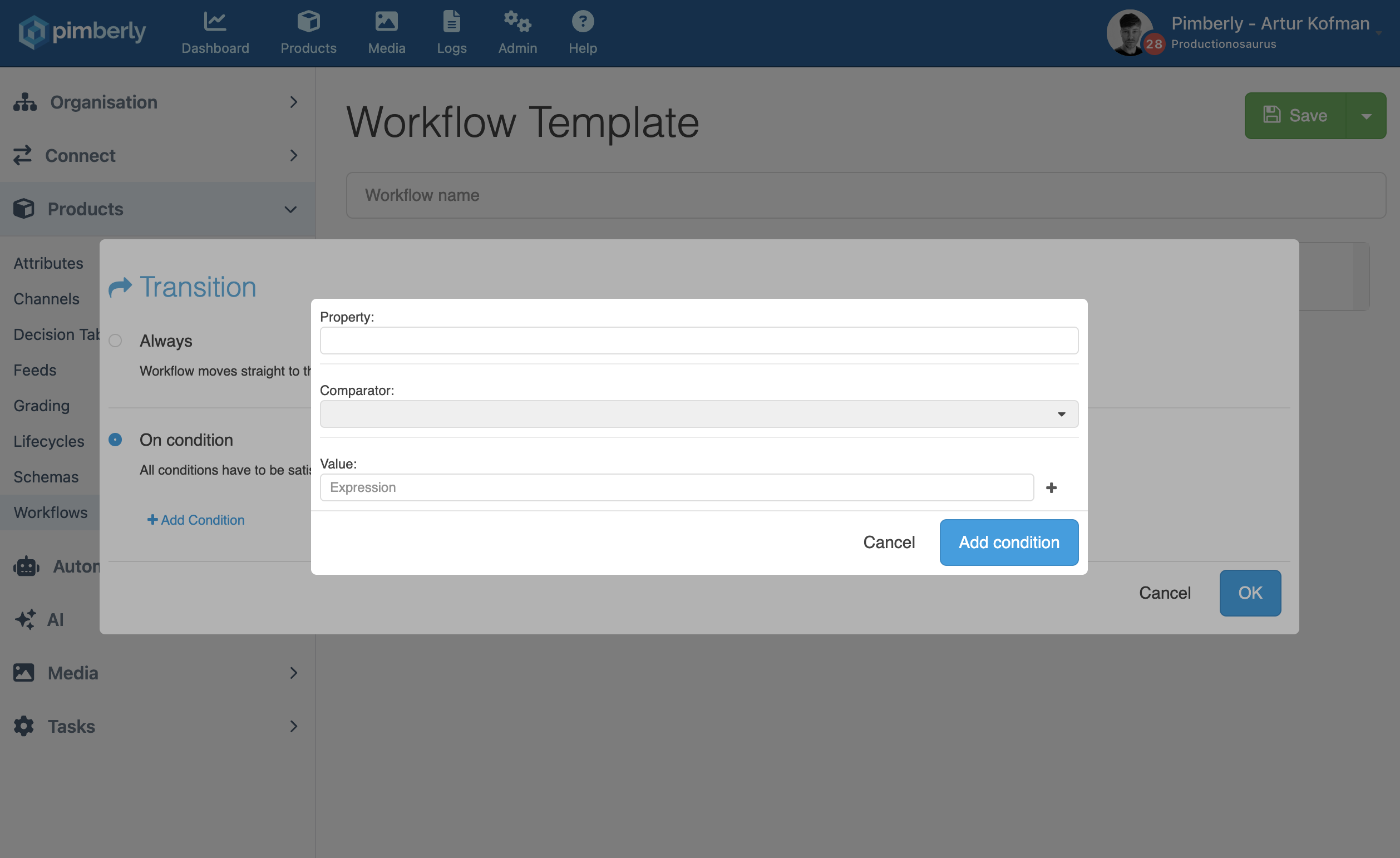Click plus icon beside Value expression field
1400x858 pixels.
pyautogui.click(x=1051, y=487)
